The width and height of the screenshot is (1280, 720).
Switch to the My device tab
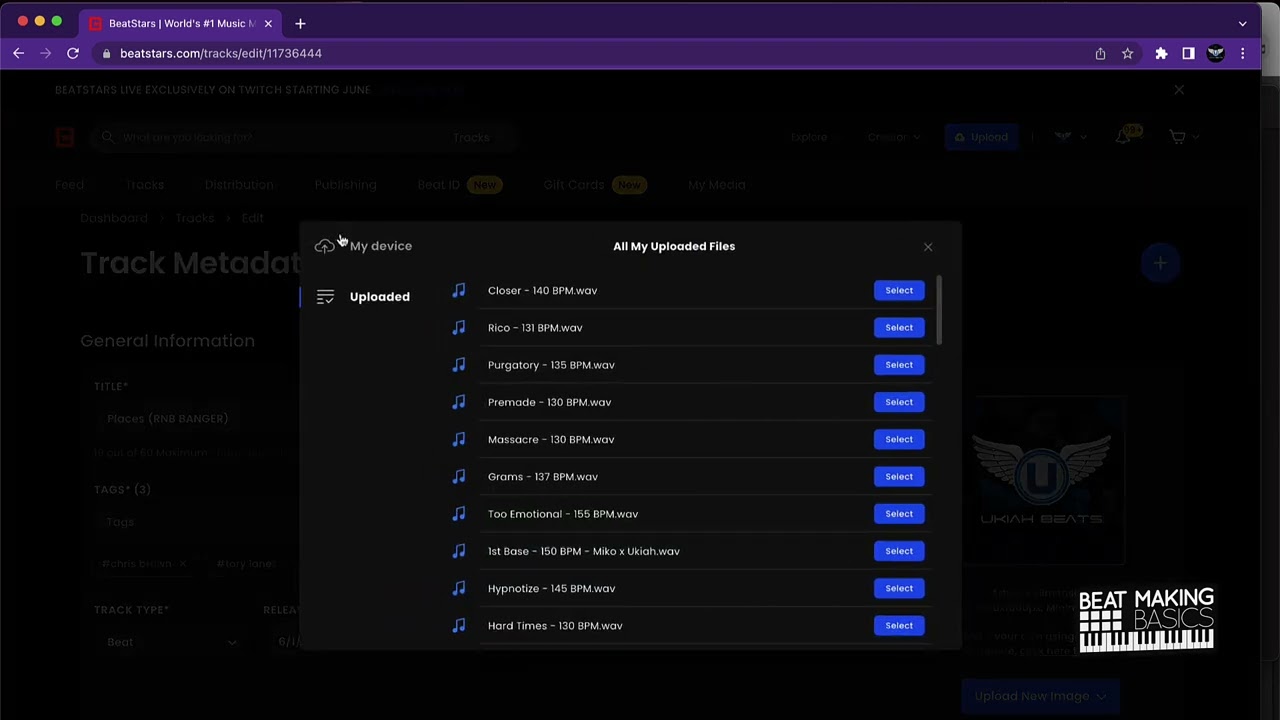380,246
